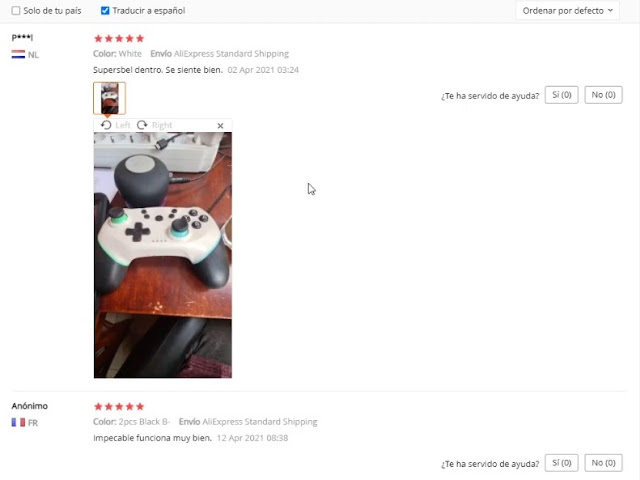Click first review's five-star rating
The image size is (640, 480).
click(119, 39)
